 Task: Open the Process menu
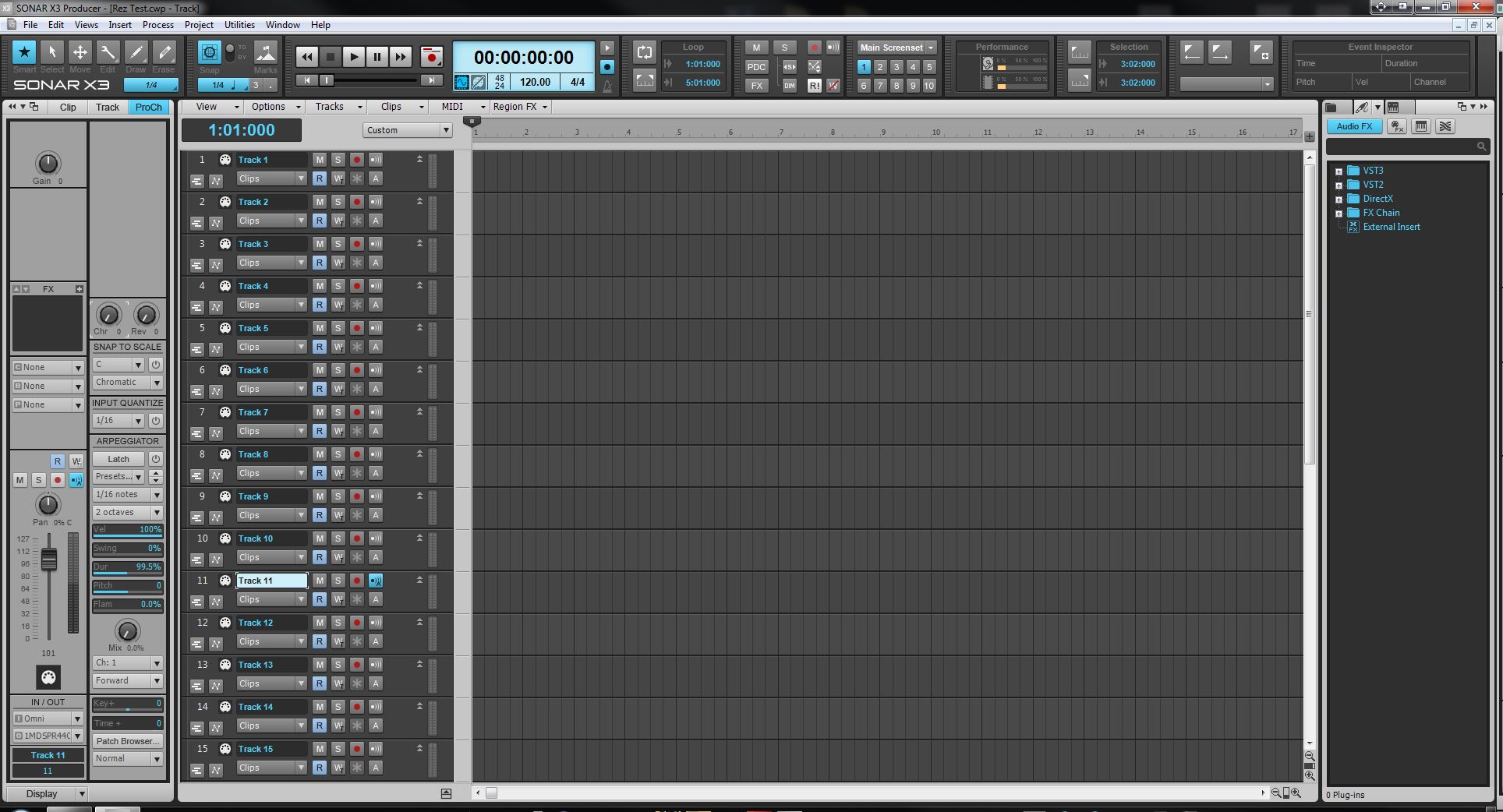pyautogui.click(x=157, y=25)
